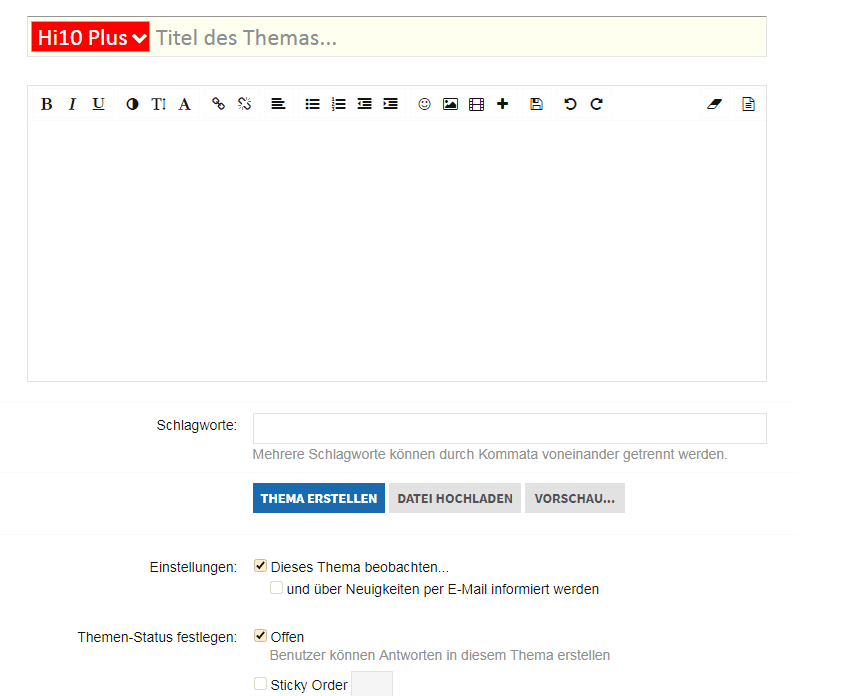Decrease indent with outdent icon
The width and height of the screenshot is (848, 696).
pos(365,104)
